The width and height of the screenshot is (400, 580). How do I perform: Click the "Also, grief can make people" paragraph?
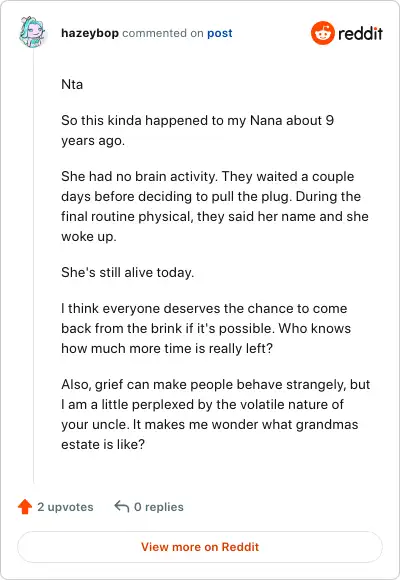(216, 414)
